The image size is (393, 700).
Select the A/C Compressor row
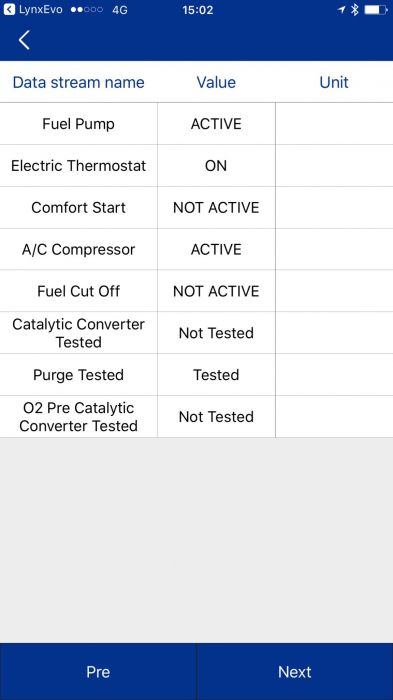point(196,249)
